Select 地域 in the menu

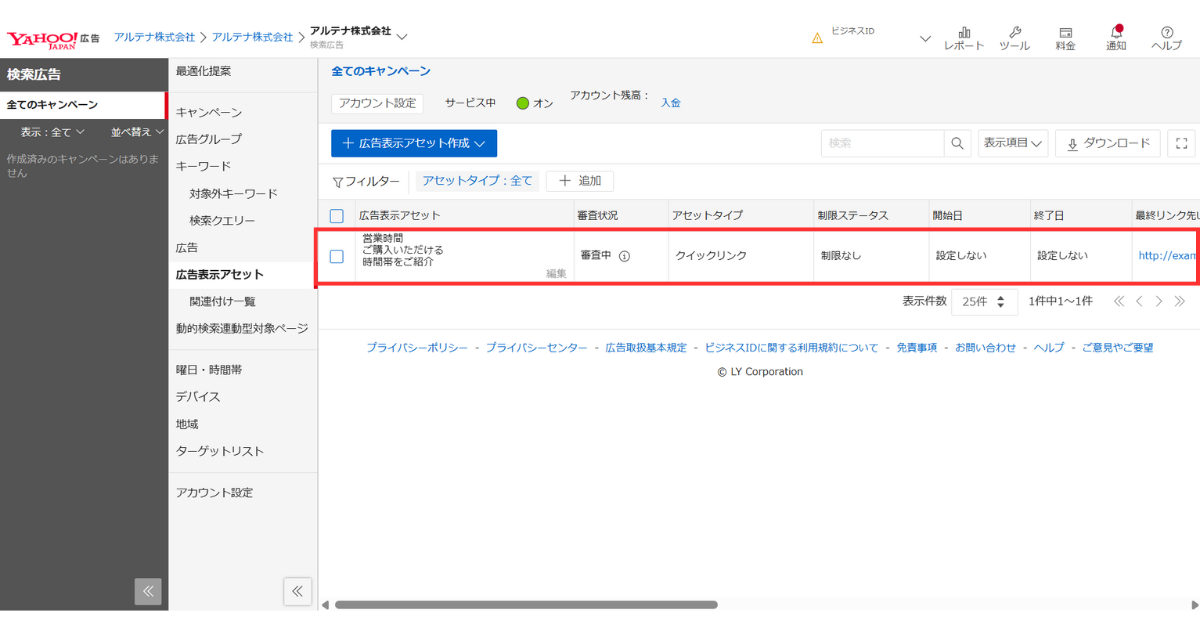pyautogui.click(x=187, y=424)
